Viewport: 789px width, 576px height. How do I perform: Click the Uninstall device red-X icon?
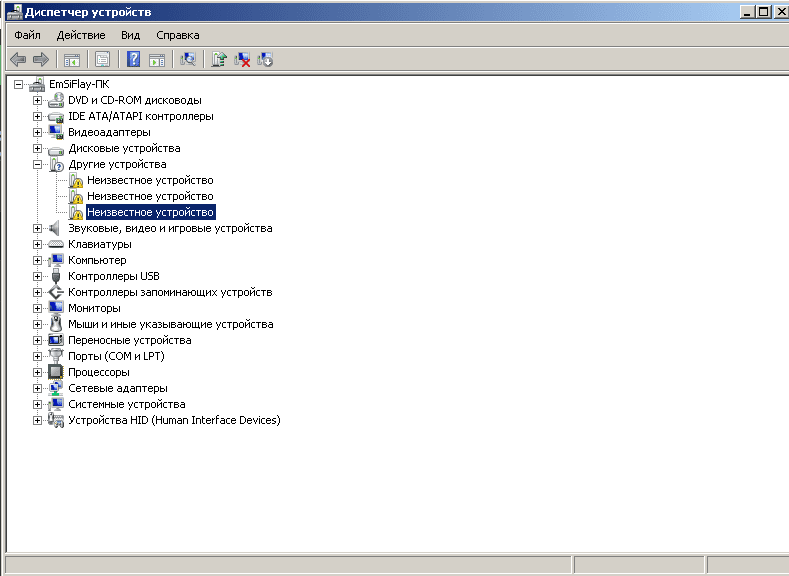pyautogui.click(x=242, y=60)
